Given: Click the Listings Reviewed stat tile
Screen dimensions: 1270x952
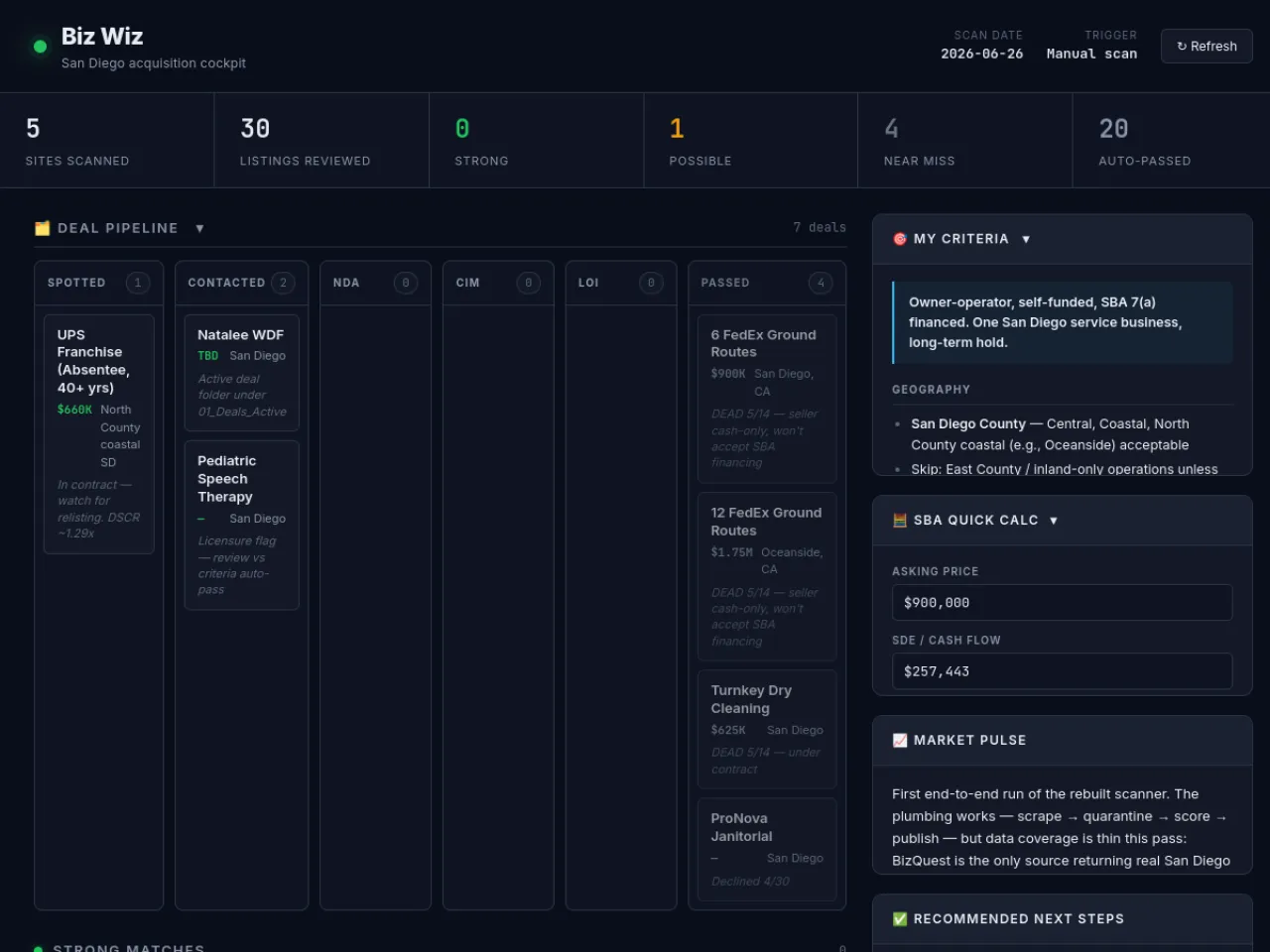Looking at the screenshot, I should coord(321,141).
